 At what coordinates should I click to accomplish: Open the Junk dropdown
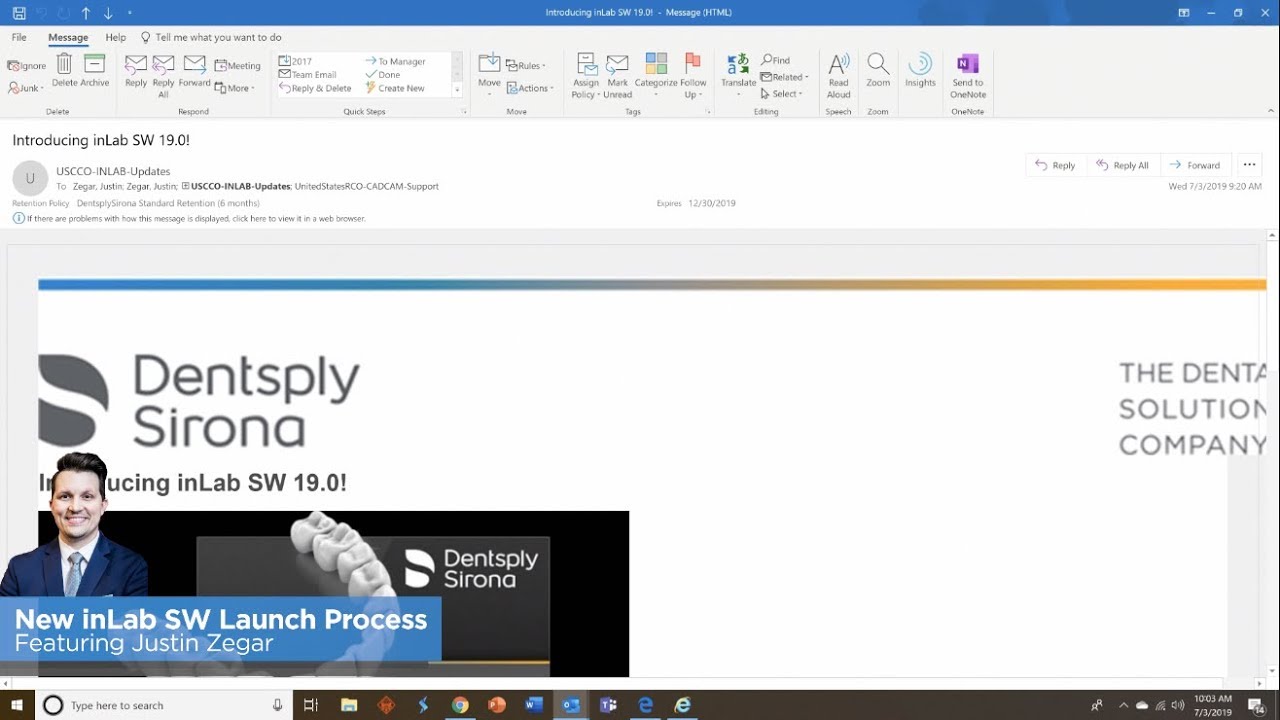26,88
